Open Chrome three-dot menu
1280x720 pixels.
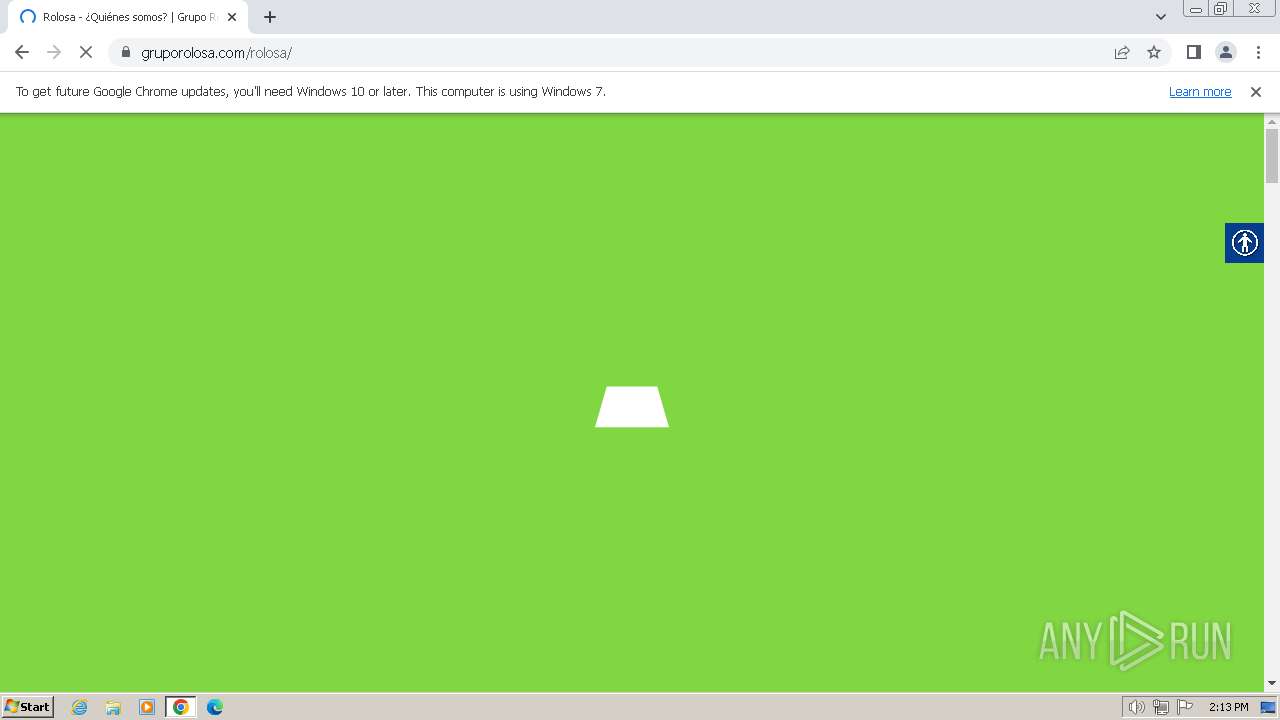click(1258, 52)
